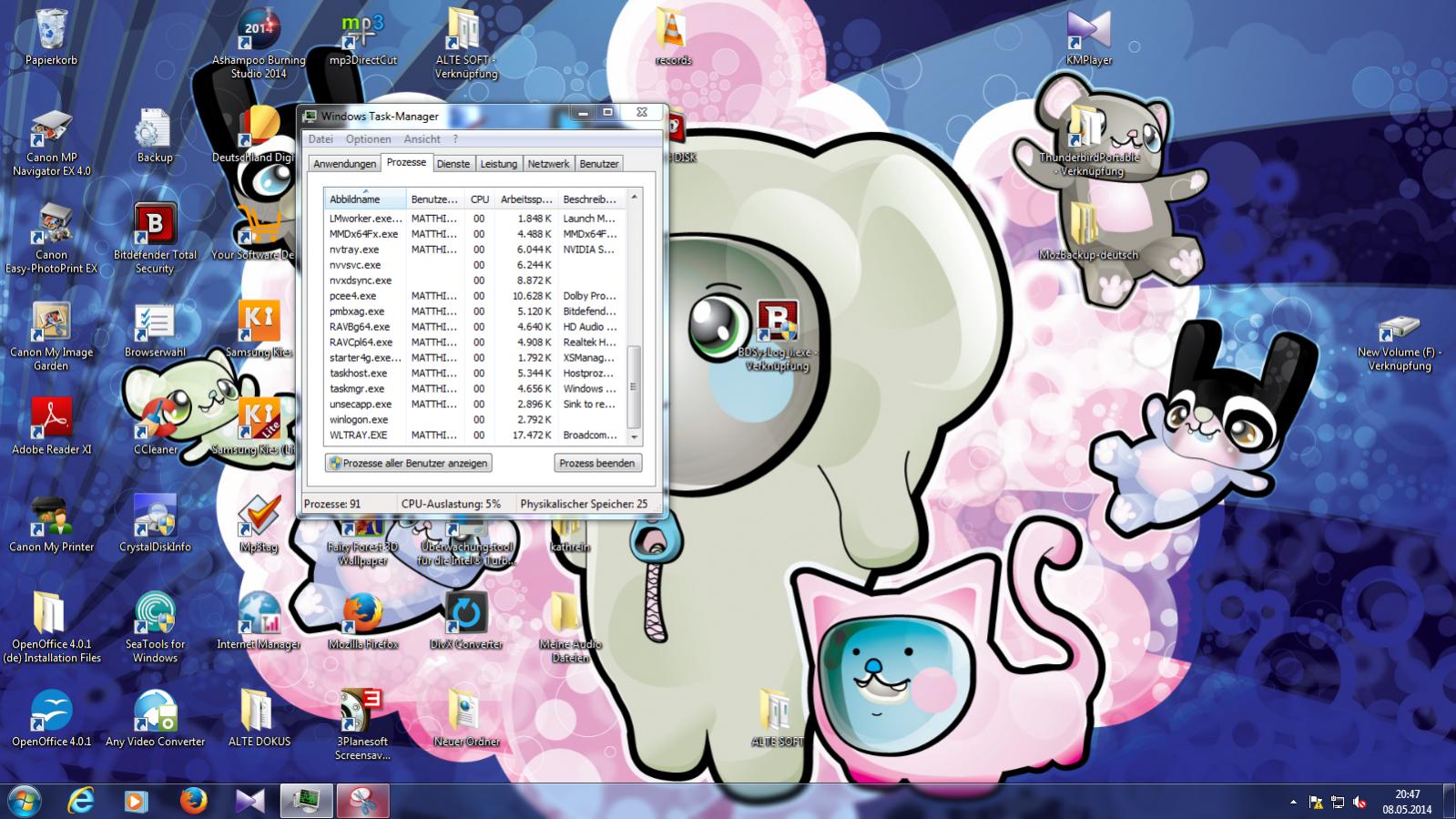This screenshot has width=1456, height=819.
Task: Open Canon MP Navigator EX 4.0
Action: tap(52, 142)
